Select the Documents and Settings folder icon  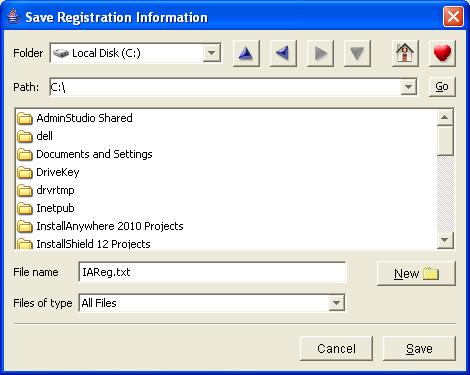click(x=25, y=154)
